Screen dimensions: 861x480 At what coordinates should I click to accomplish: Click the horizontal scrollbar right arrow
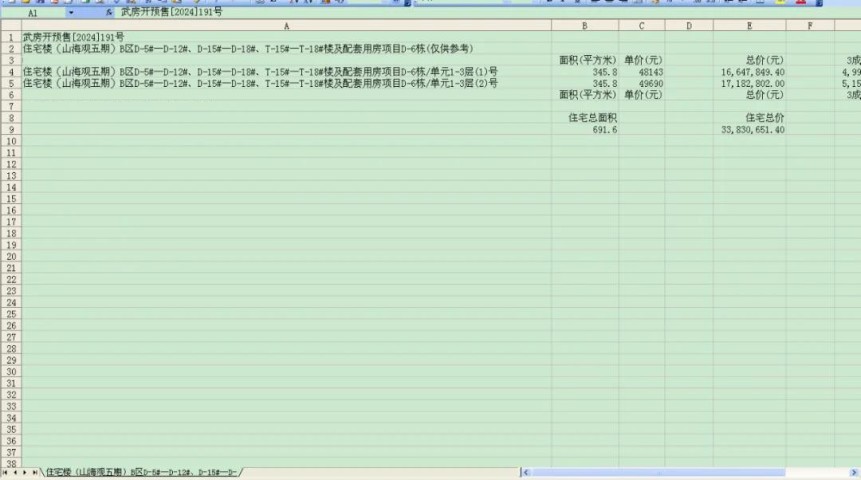coord(854,472)
